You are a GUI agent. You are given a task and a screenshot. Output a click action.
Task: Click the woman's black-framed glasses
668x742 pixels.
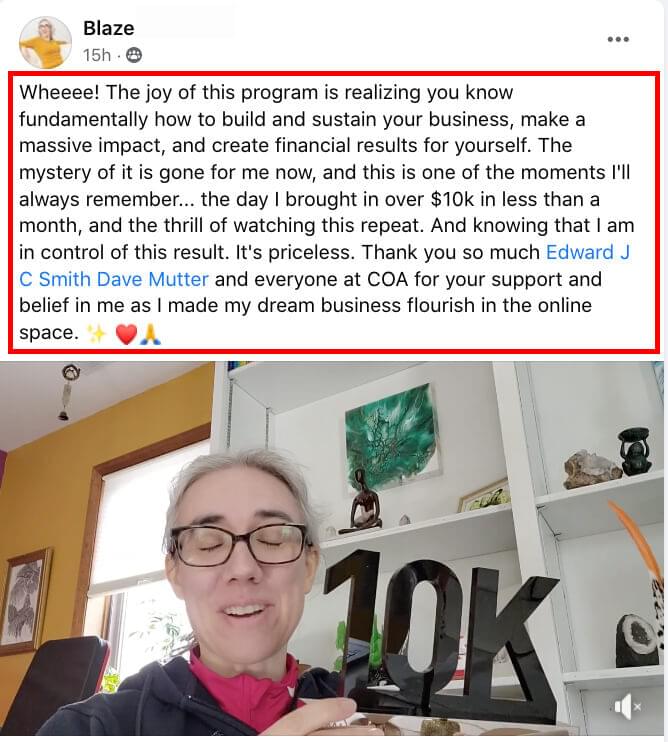[x=239, y=545]
